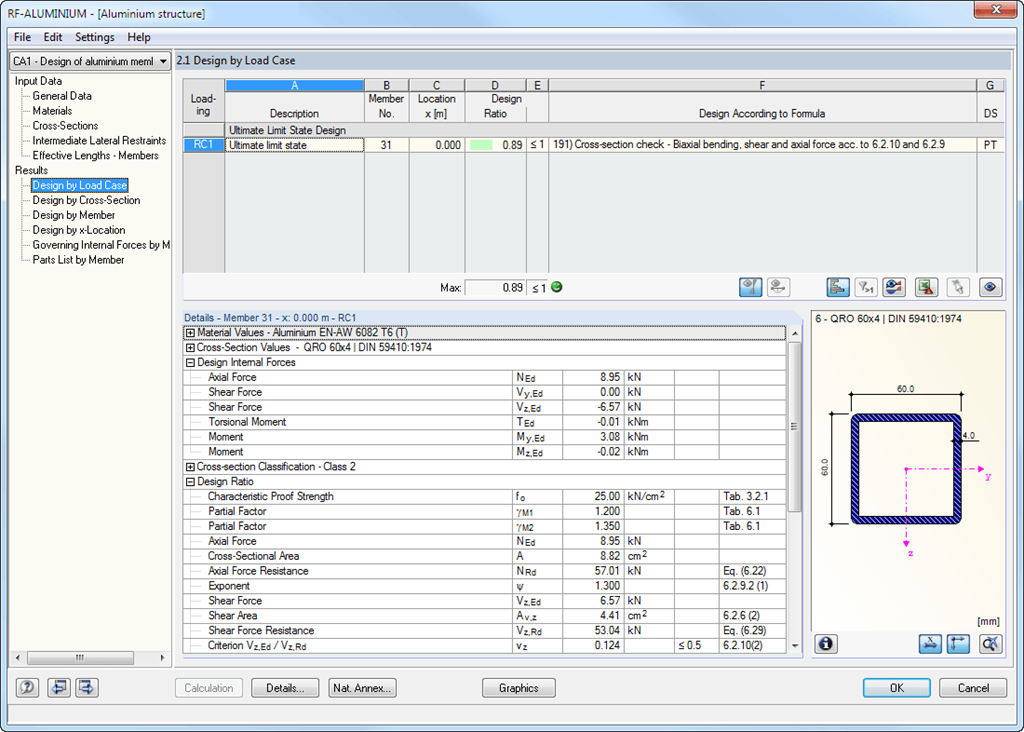Click the Cancel button

973,688
